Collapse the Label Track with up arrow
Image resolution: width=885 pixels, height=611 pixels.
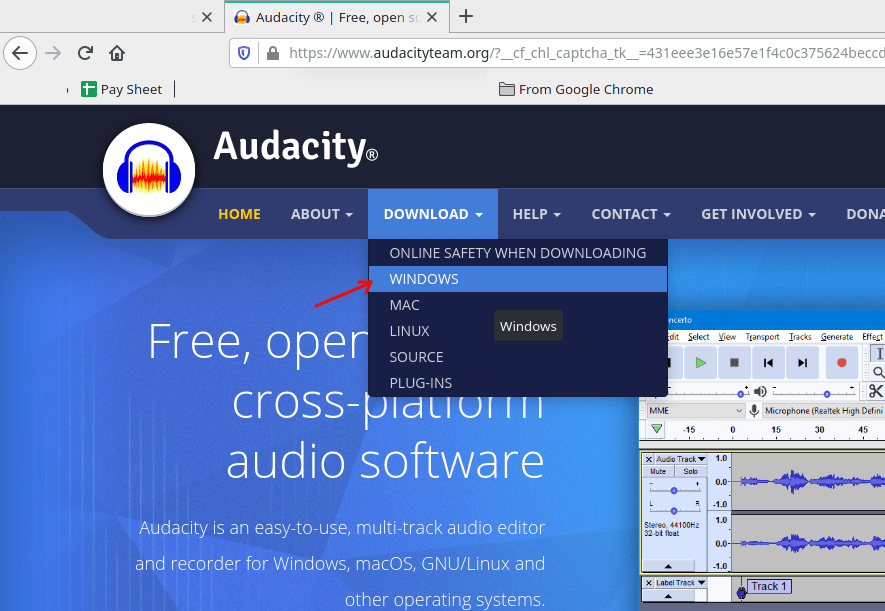[668, 596]
